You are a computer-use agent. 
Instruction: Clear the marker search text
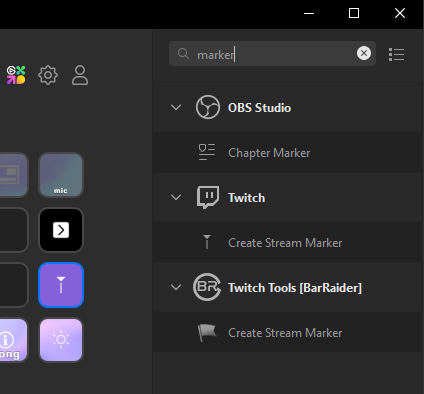coord(364,53)
